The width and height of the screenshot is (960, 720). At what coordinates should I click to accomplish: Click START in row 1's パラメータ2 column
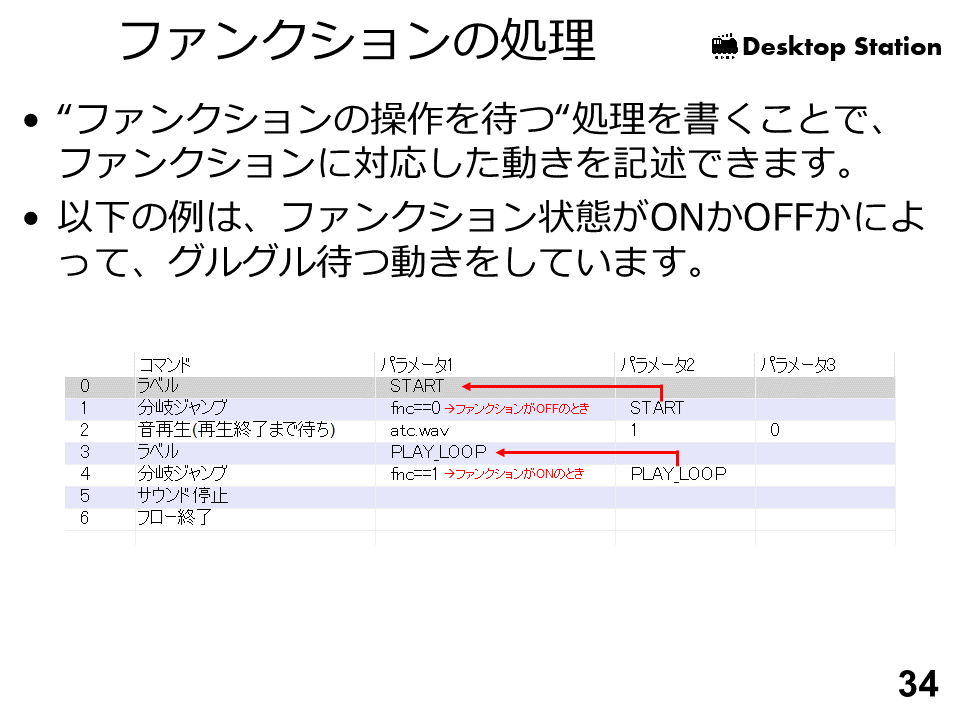[x=657, y=408]
